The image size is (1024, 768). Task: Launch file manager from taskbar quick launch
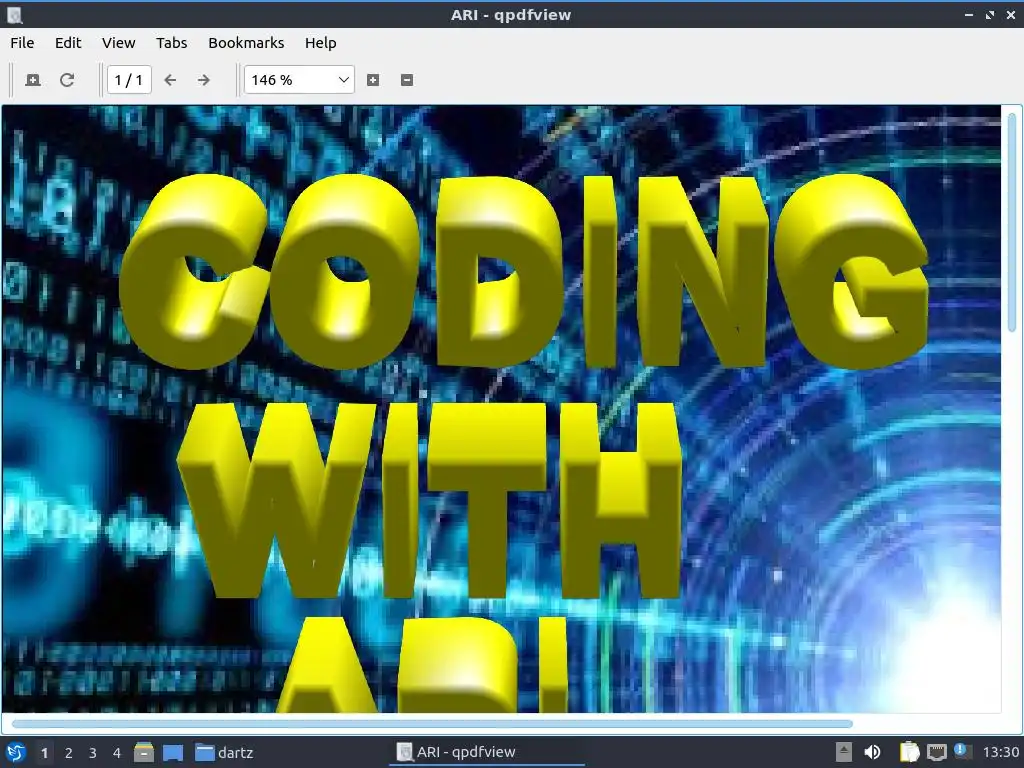pos(144,752)
